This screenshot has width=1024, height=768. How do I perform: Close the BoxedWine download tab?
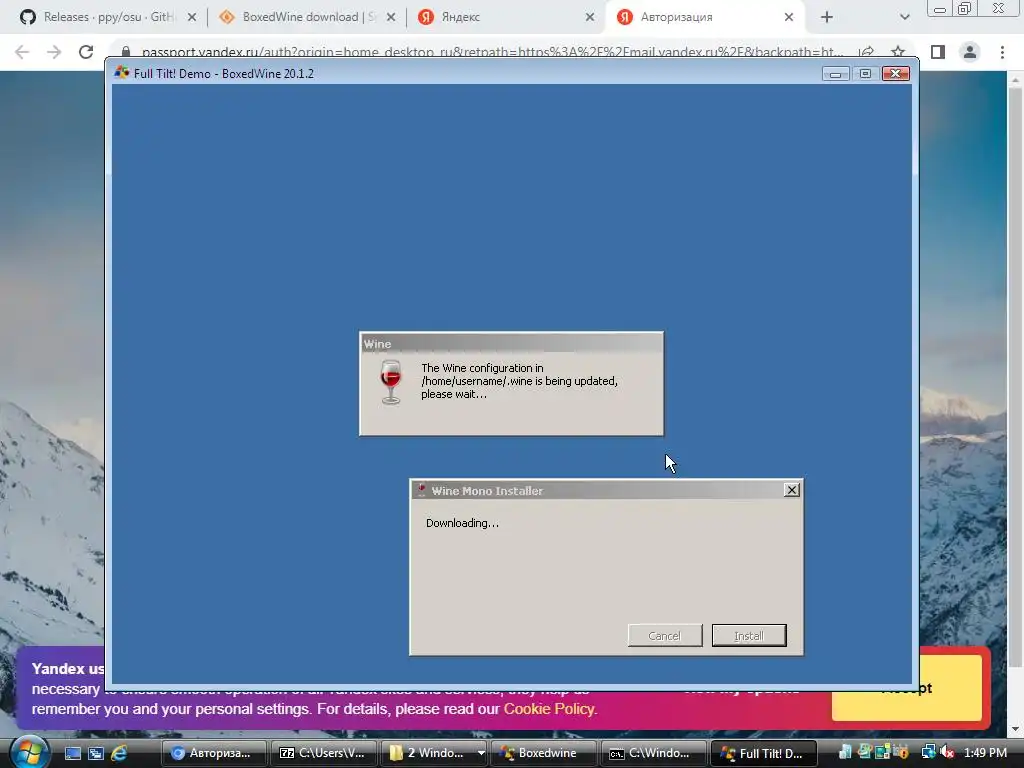(391, 17)
